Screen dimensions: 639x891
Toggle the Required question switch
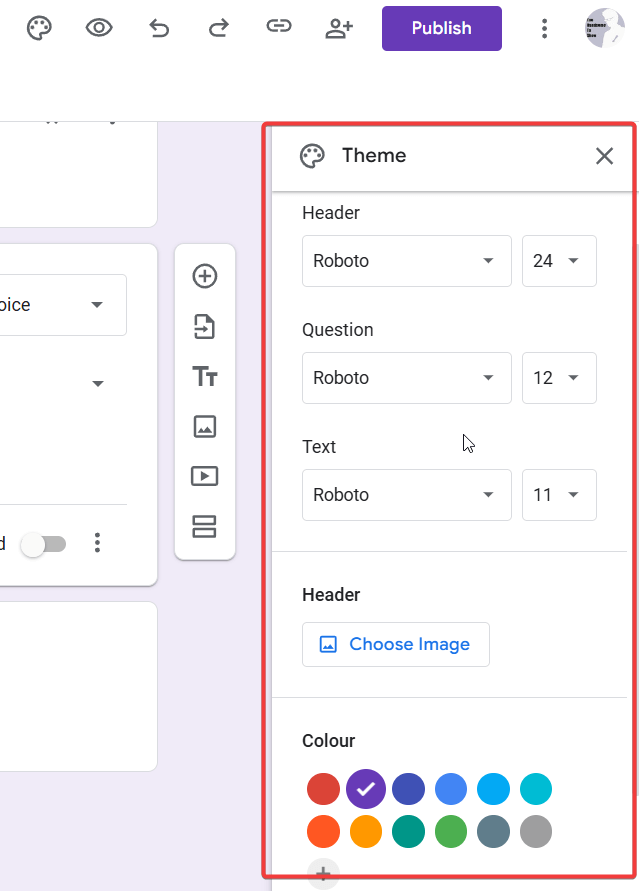coord(44,544)
